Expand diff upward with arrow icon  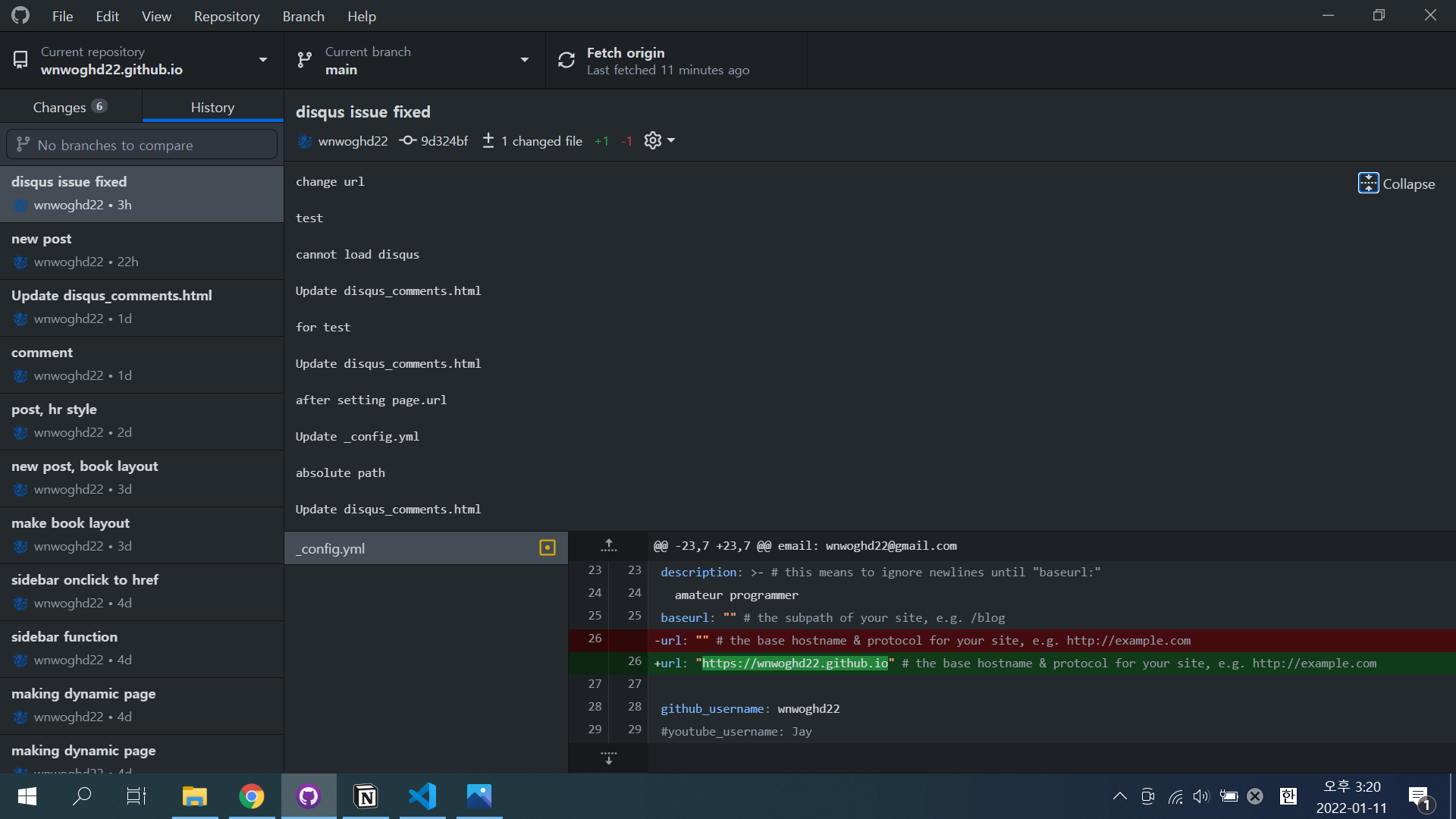coord(608,545)
